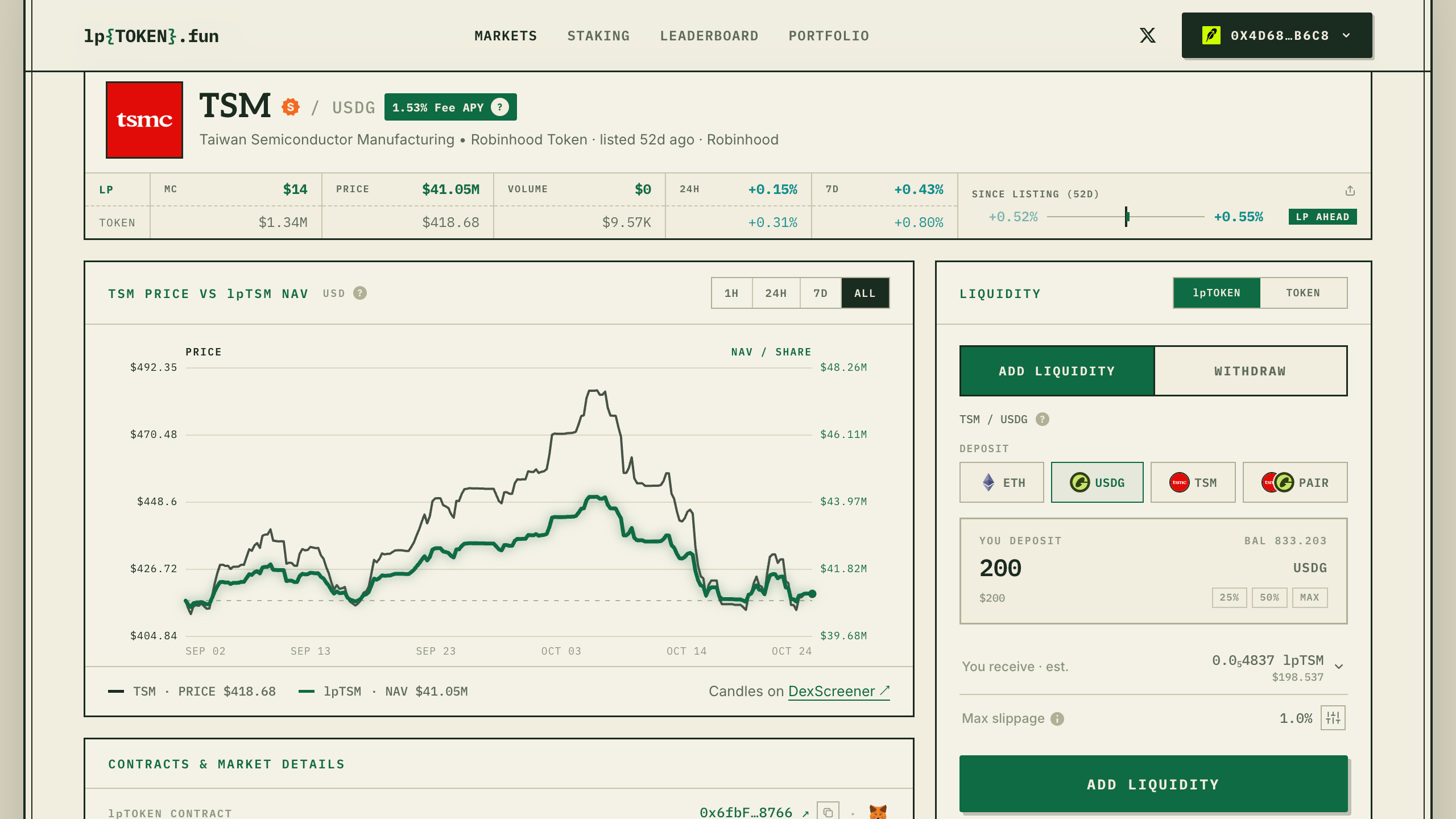
Task: Go to the PORTFOLIO page
Action: pos(829,36)
